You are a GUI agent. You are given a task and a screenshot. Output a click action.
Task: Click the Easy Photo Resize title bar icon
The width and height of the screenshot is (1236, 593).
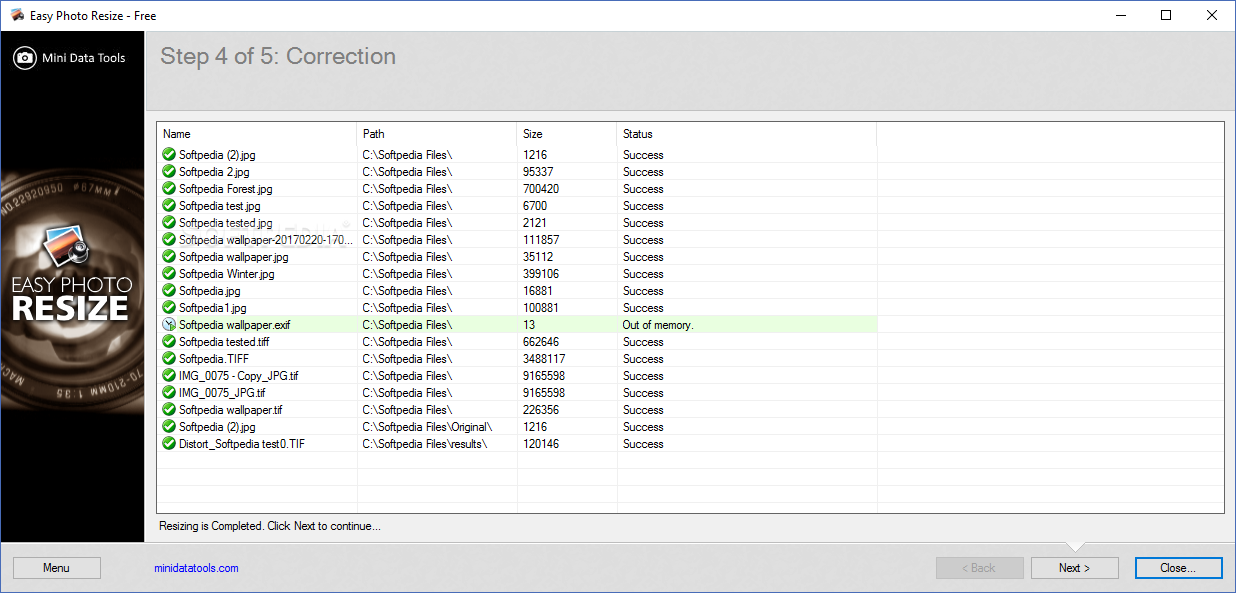tap(15, 16)
